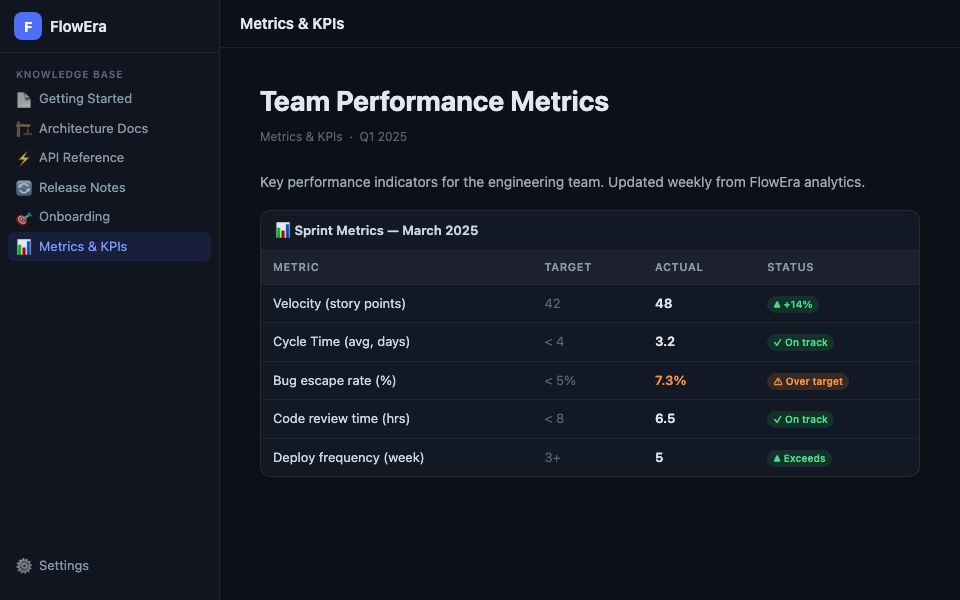Screen dimensions: 960x600
Task: Click the Exceeds status badge
Action: [799, 458]
